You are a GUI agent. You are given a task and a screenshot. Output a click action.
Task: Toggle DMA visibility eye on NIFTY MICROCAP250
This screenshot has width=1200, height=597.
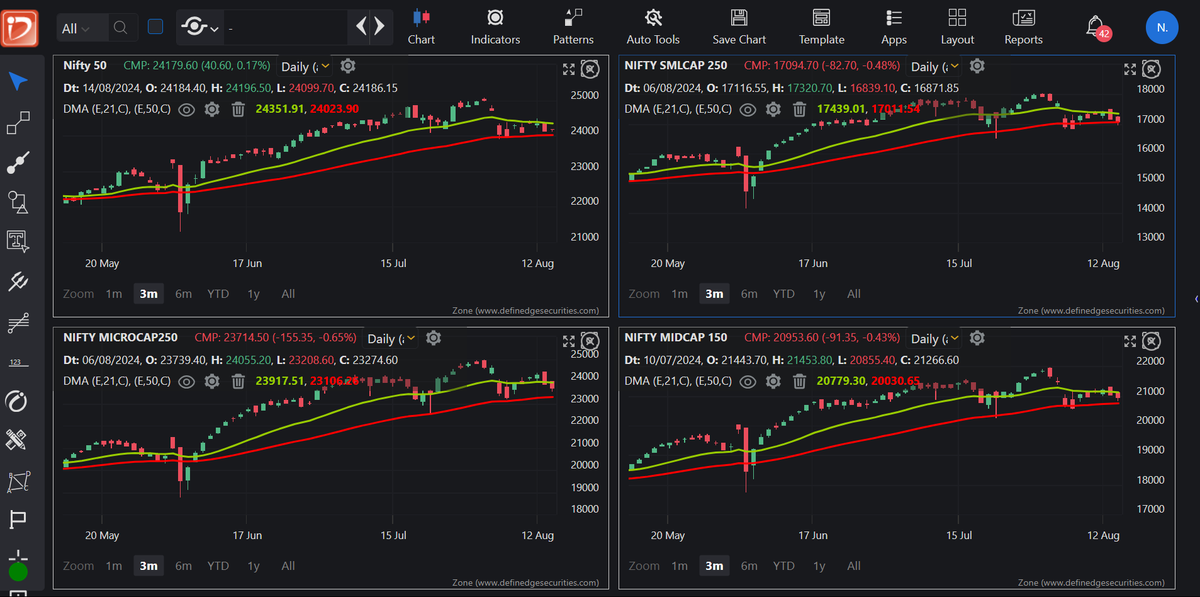186,381
